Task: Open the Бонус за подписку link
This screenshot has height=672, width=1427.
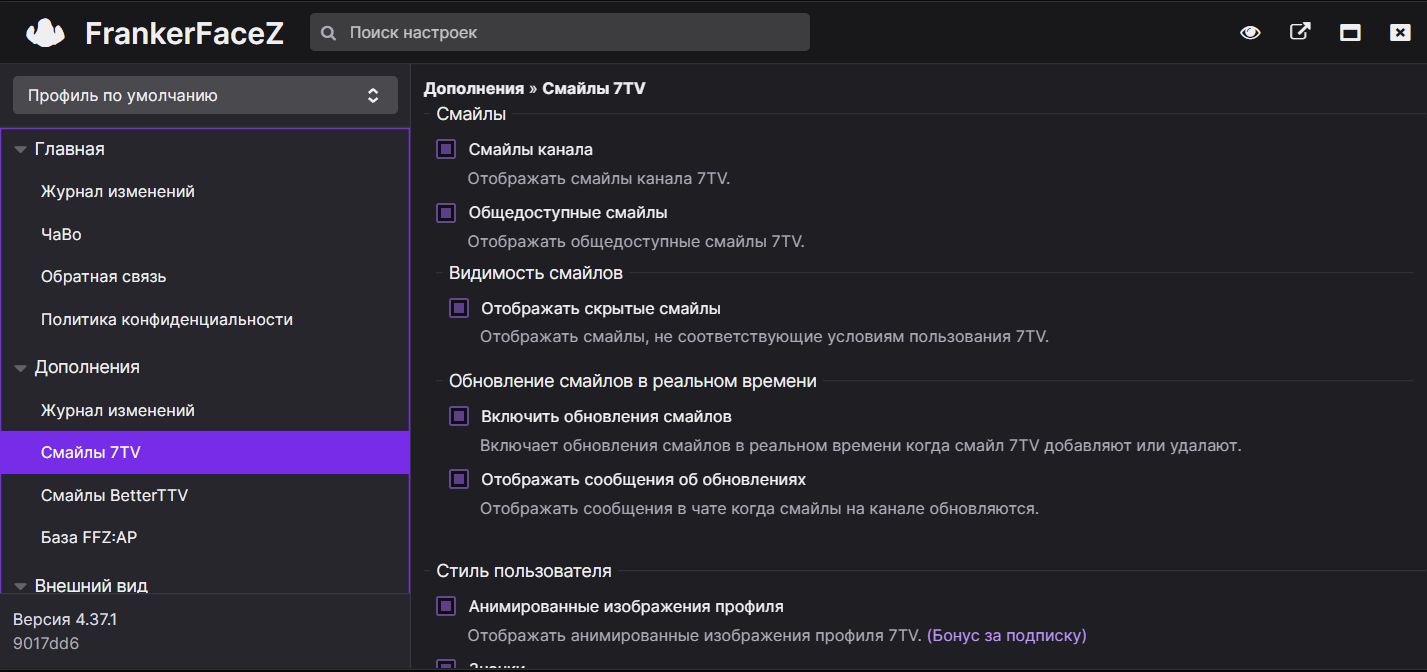Action: (1006, 635)
